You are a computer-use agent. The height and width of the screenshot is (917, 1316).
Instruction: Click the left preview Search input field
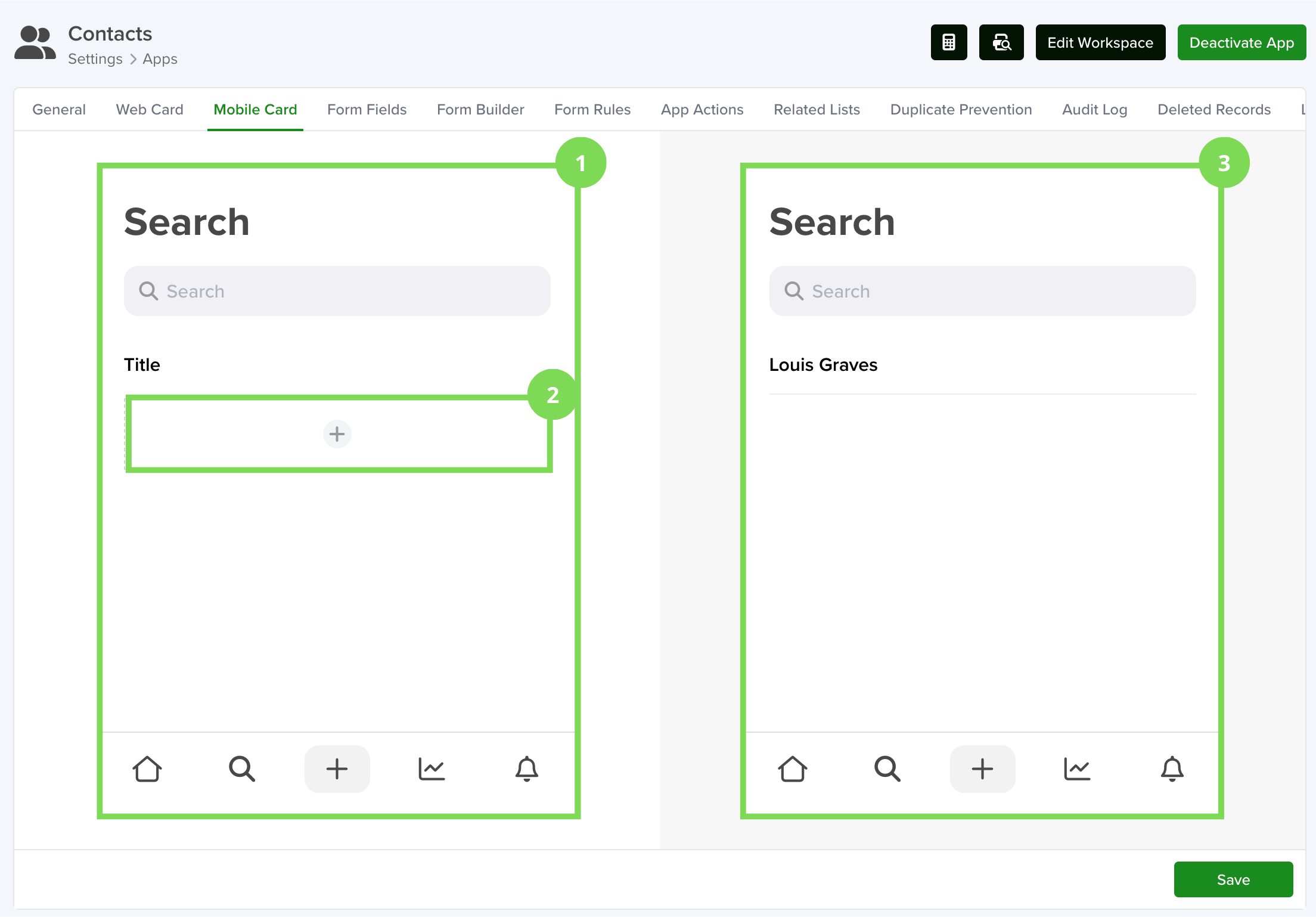coord(337,291)
